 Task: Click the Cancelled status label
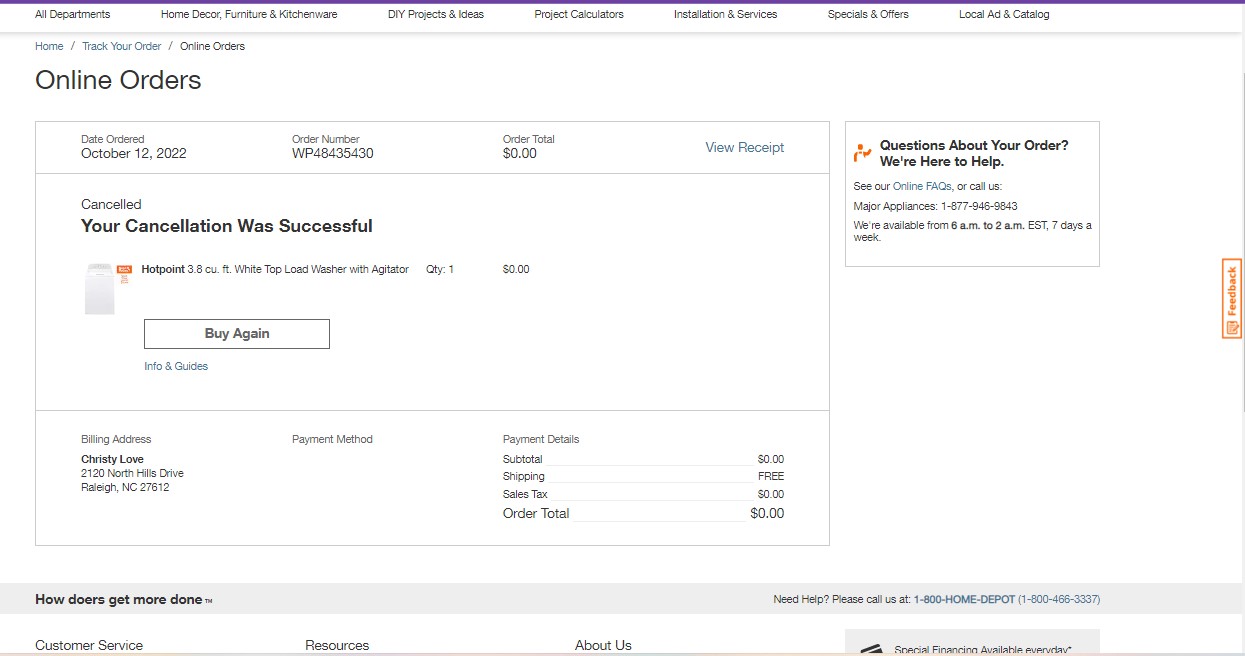pyautogui.click(x=111, y=204)
